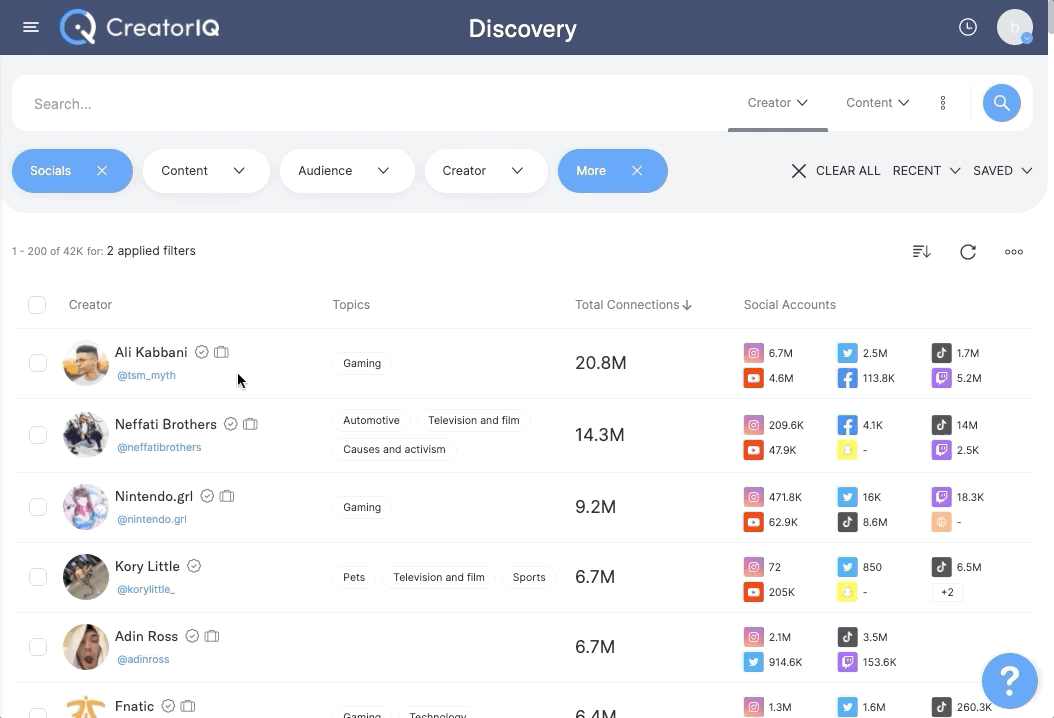Click CLEAR ALL filters

point(836,171)
